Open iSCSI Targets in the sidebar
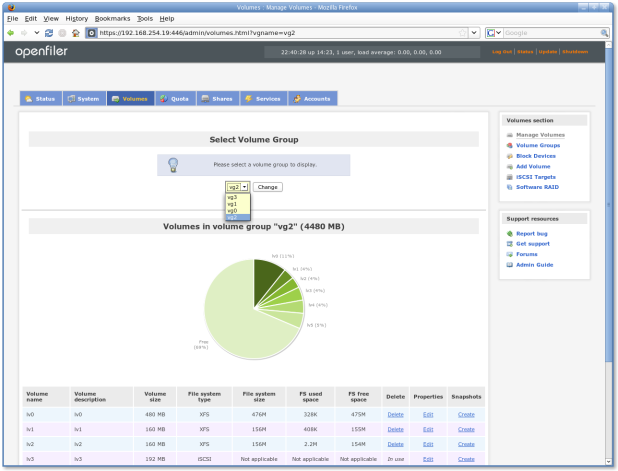The width and height of the screenshot is (618, 471). pyautogui.click(x=535, y=176)
